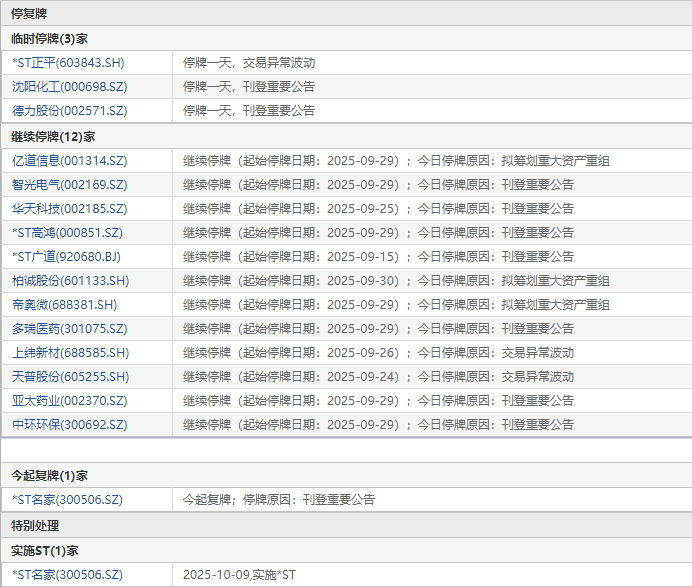692x587 pixels.
Task: Click the 沈阳化工(000698.SZ) stock link
Action: 70,87
